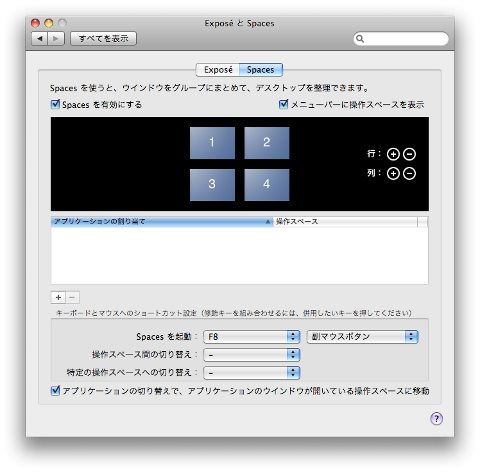This screenshot has width=480, height=472.
Task: Minimize the window with the yellow button
Action: [49, 23]
